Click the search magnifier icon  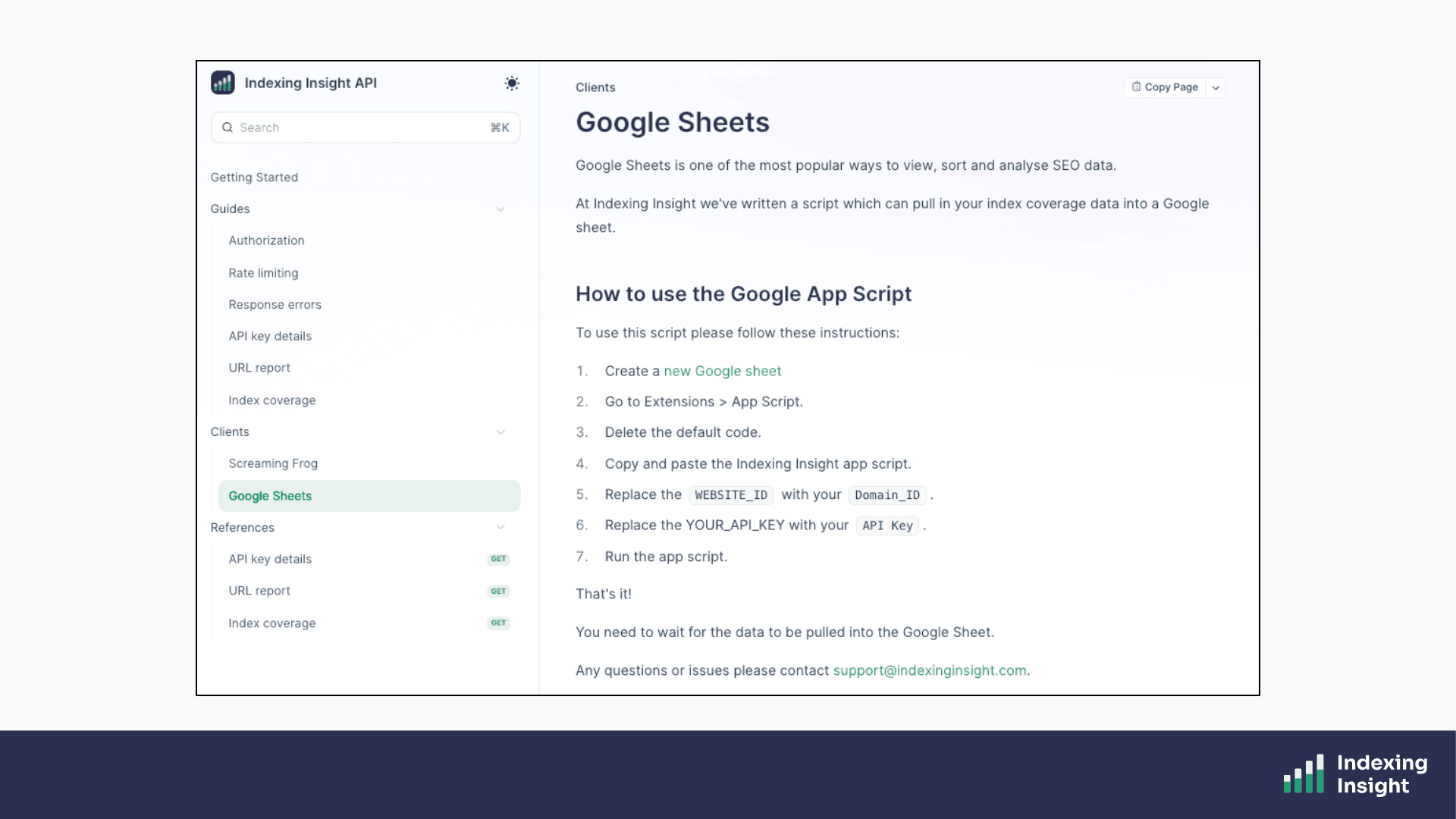pos(227,127)
